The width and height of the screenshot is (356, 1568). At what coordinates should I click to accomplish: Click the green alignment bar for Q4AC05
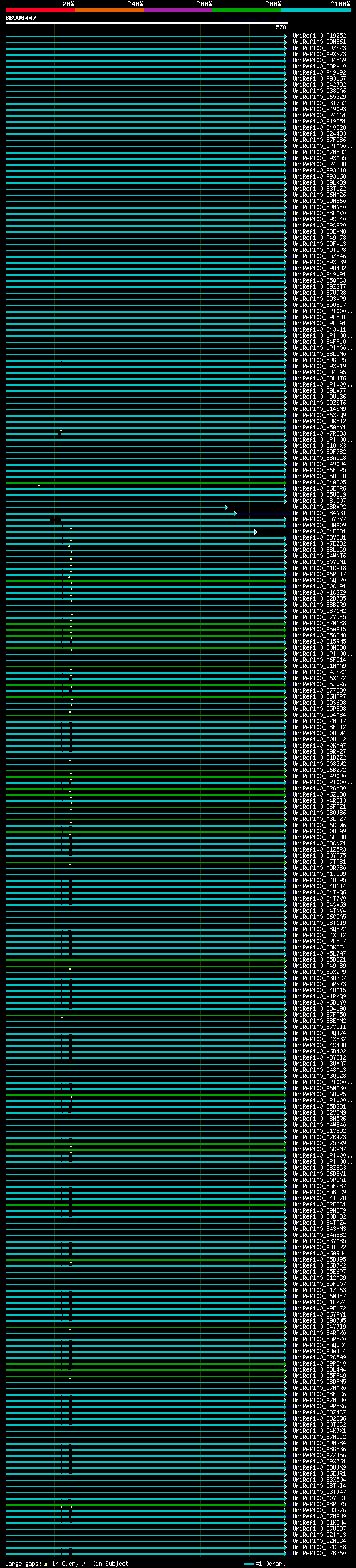coord(170,483)
